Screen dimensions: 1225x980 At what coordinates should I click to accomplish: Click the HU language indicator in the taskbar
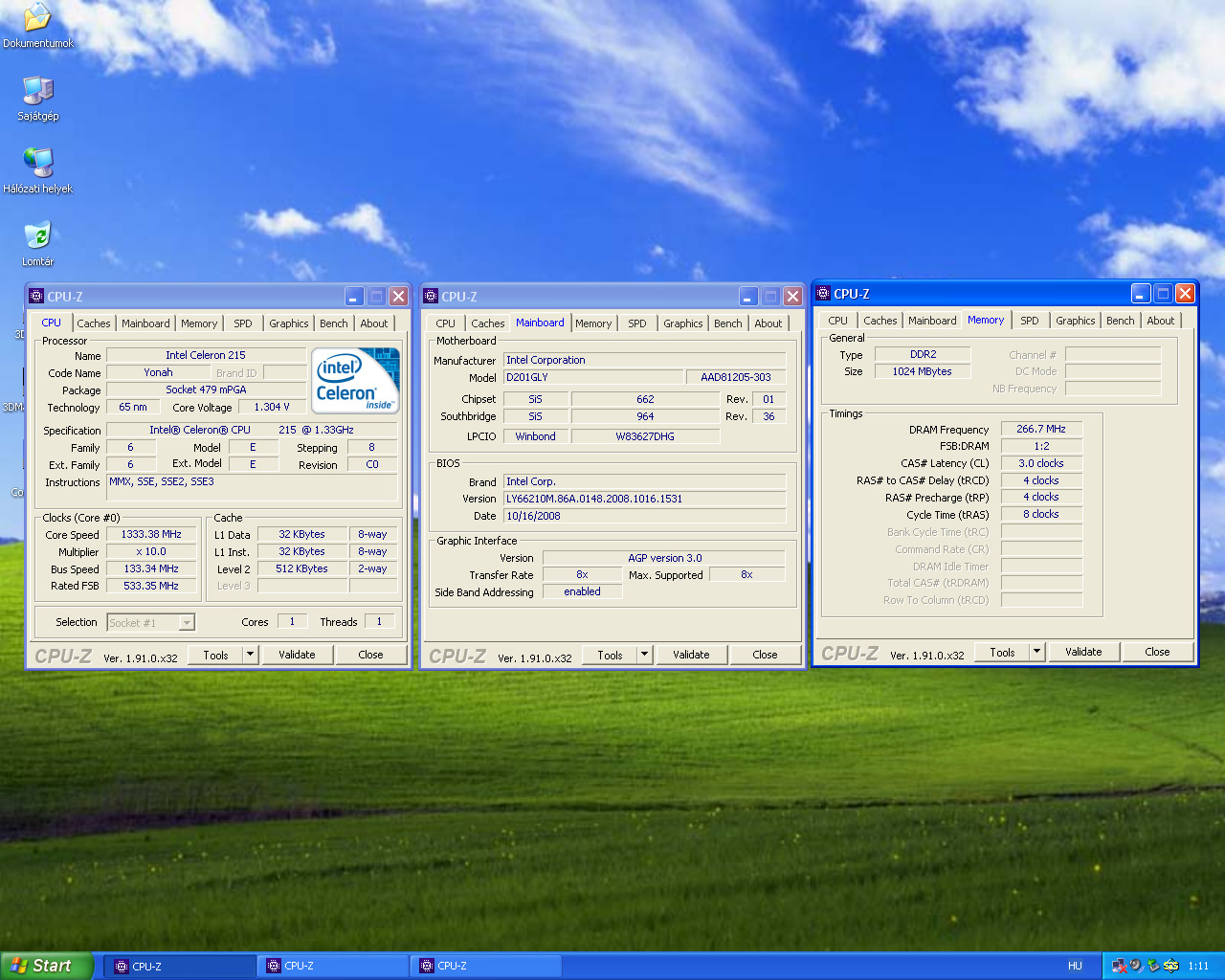click(1075, 966)
